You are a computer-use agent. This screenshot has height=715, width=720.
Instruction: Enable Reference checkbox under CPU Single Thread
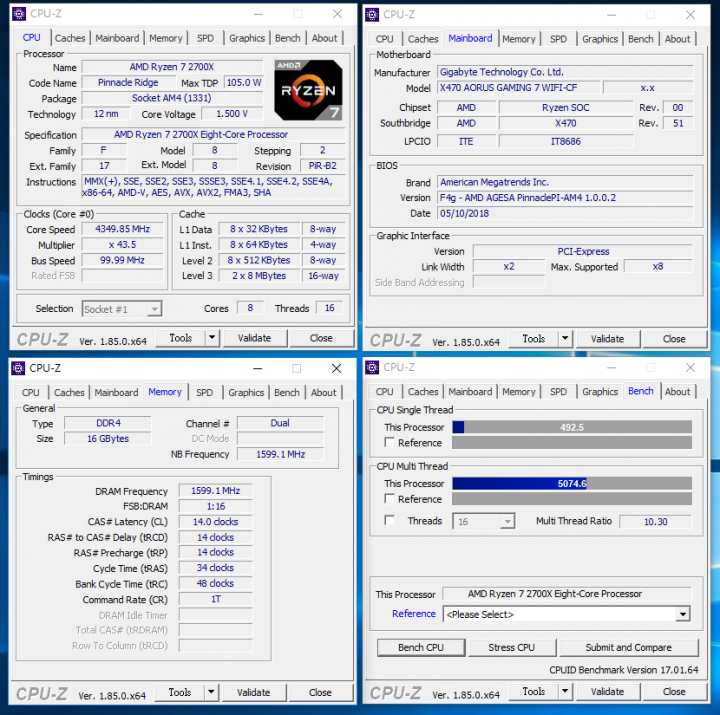pos(389,442)
